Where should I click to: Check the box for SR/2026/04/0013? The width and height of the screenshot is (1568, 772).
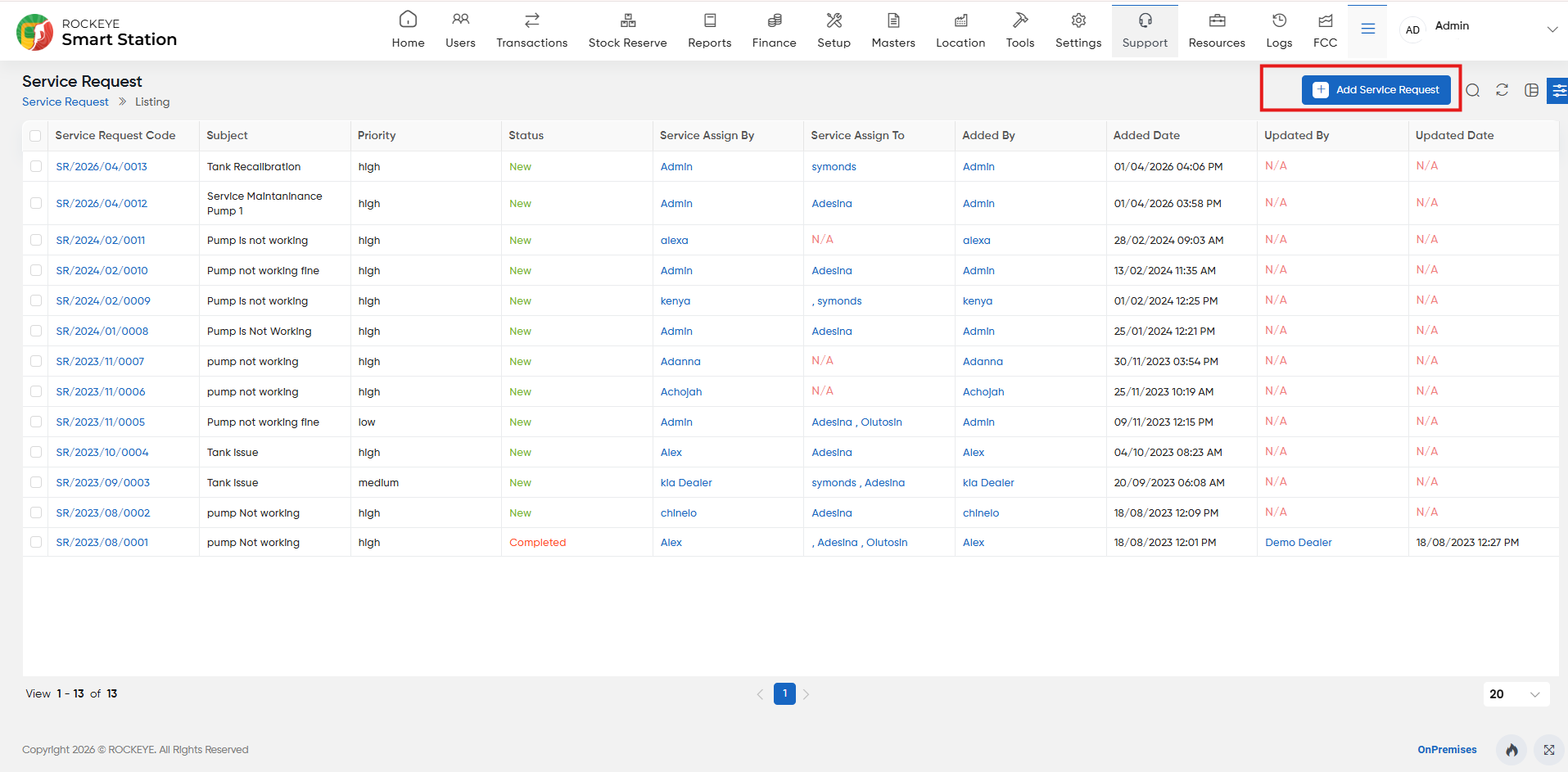coord(35,166)
